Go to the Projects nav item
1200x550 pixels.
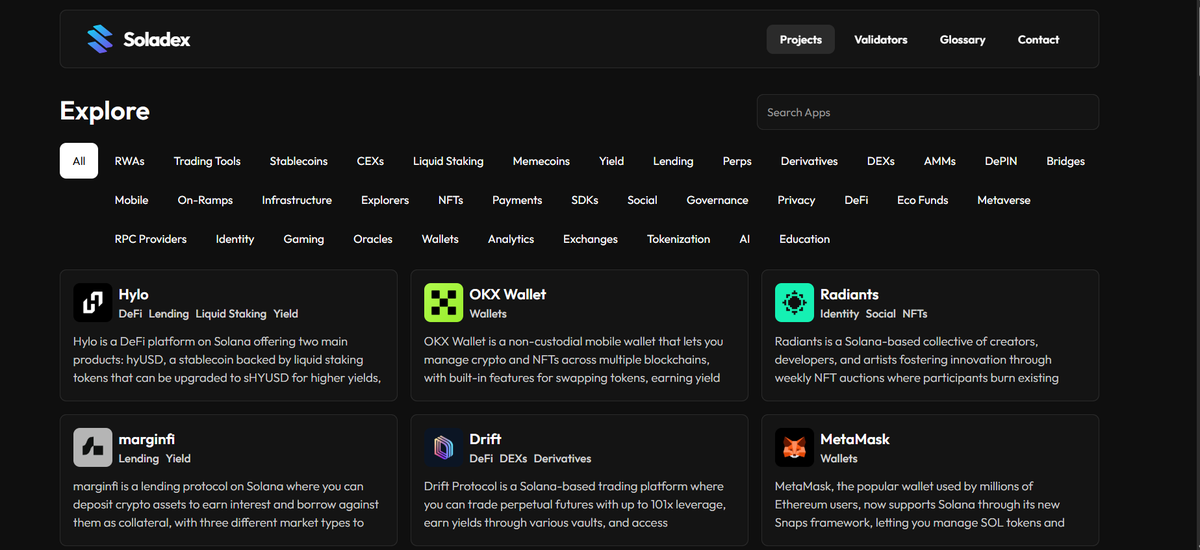pos(801,40)
